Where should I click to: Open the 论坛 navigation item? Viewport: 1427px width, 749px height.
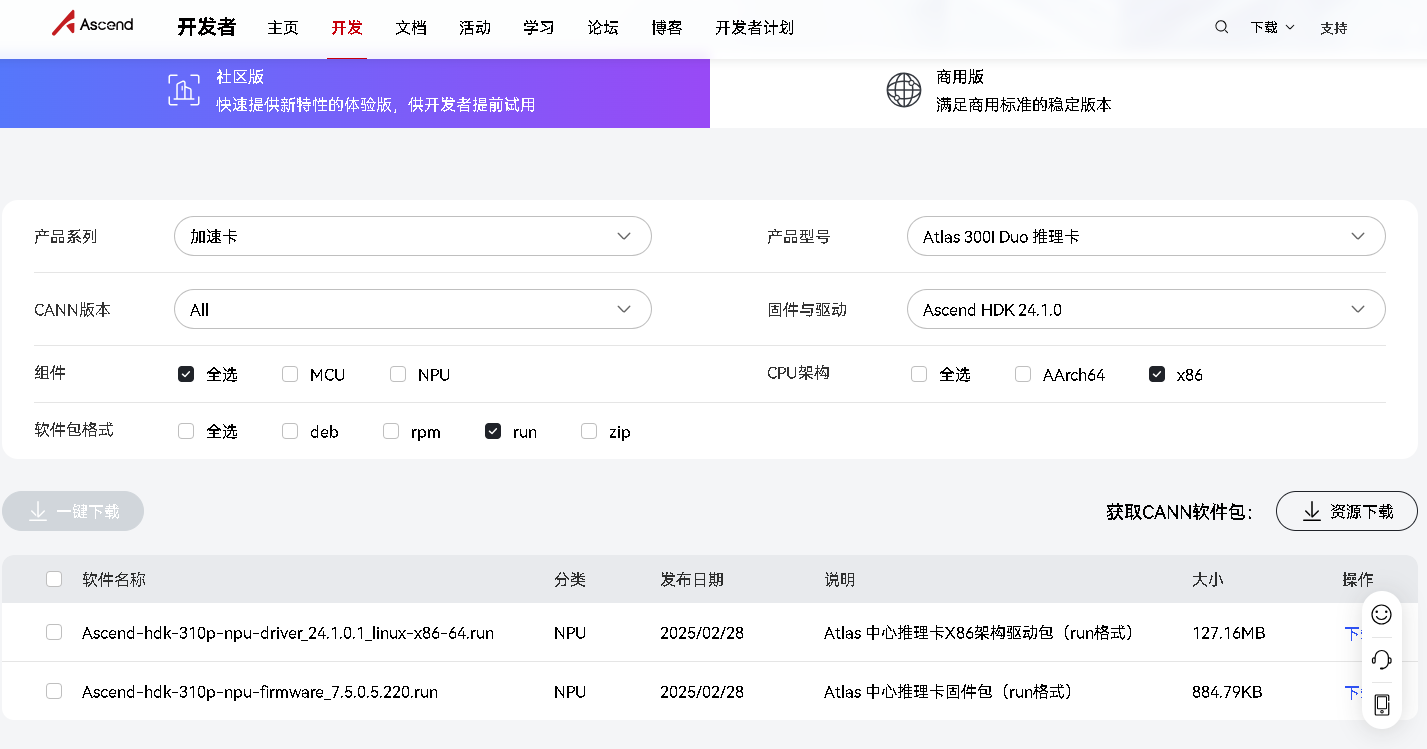(x=603, y=28)
